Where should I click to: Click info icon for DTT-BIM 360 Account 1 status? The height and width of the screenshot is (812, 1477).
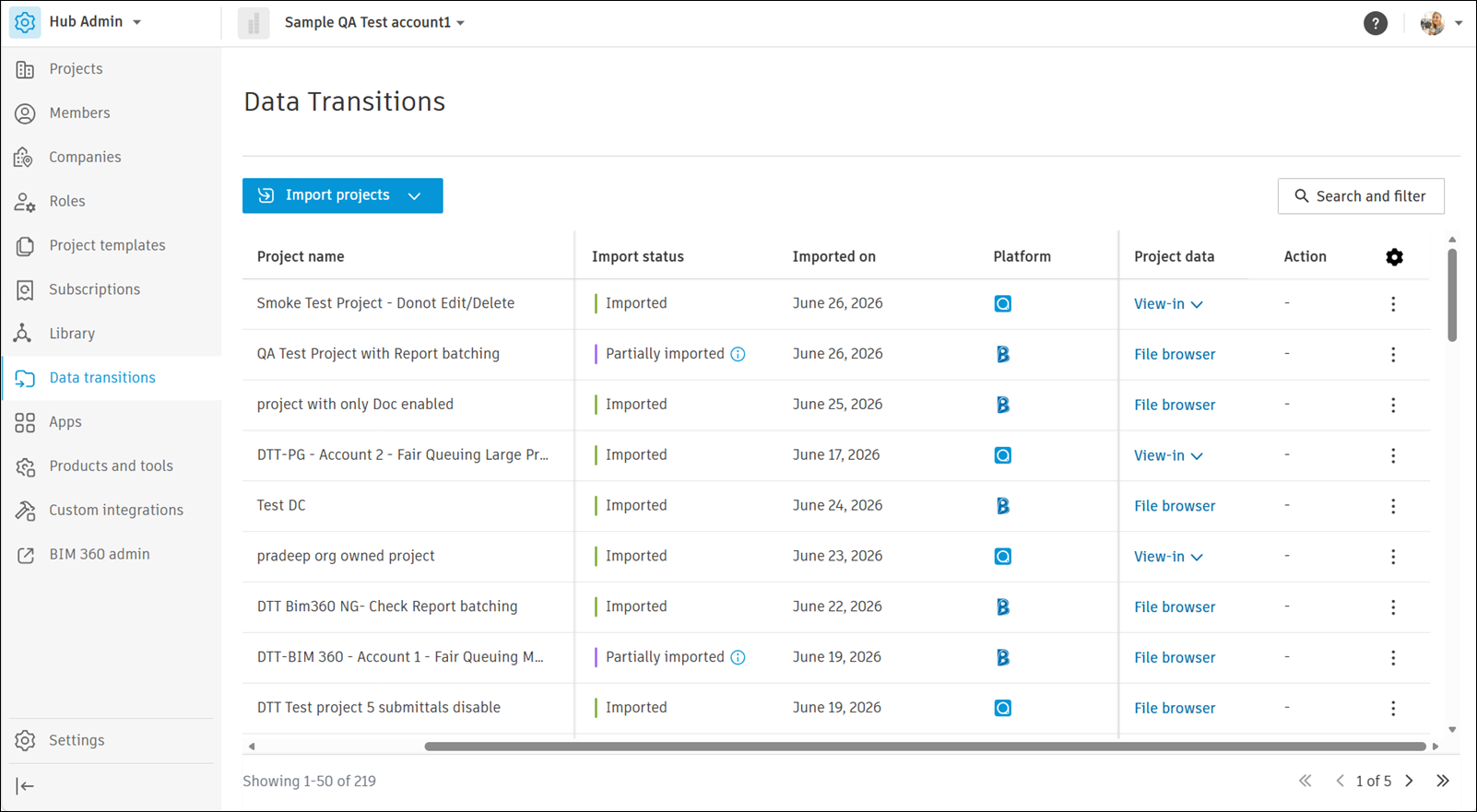click(x=738, y=657)
